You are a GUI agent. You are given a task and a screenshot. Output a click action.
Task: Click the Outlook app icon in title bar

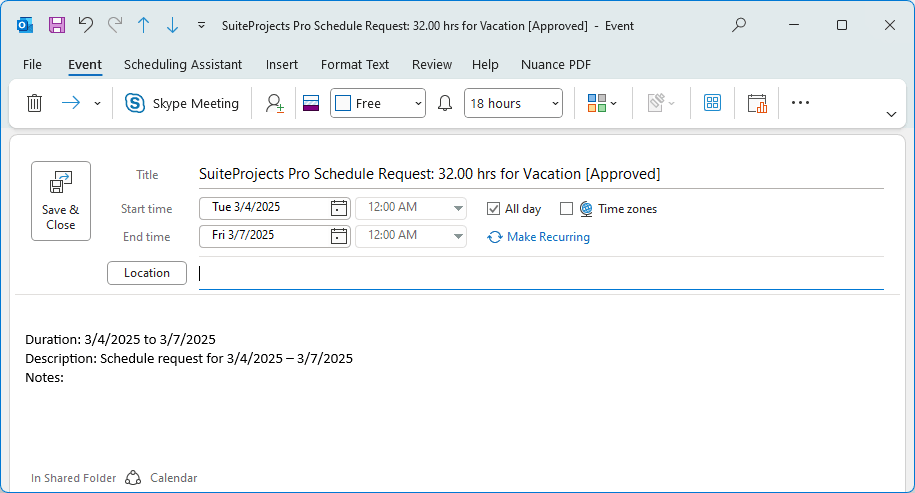point(25,25)
